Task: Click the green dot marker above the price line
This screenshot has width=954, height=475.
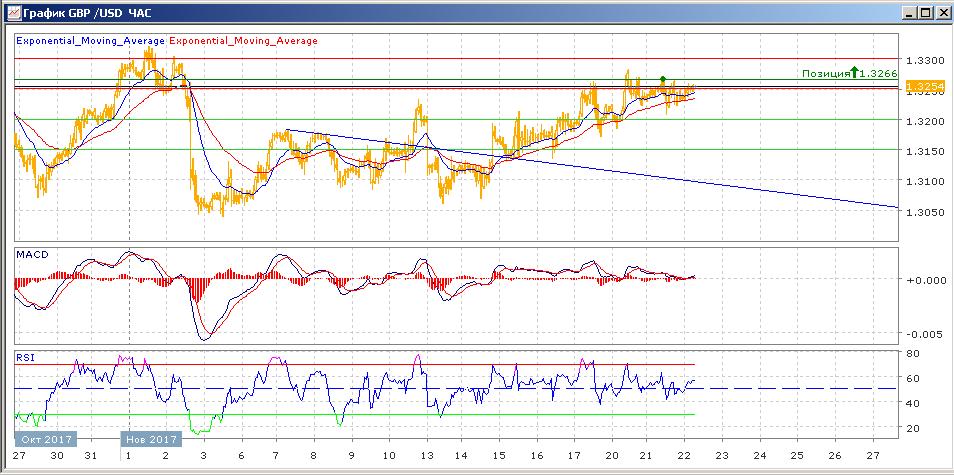Action: (662, 78)
